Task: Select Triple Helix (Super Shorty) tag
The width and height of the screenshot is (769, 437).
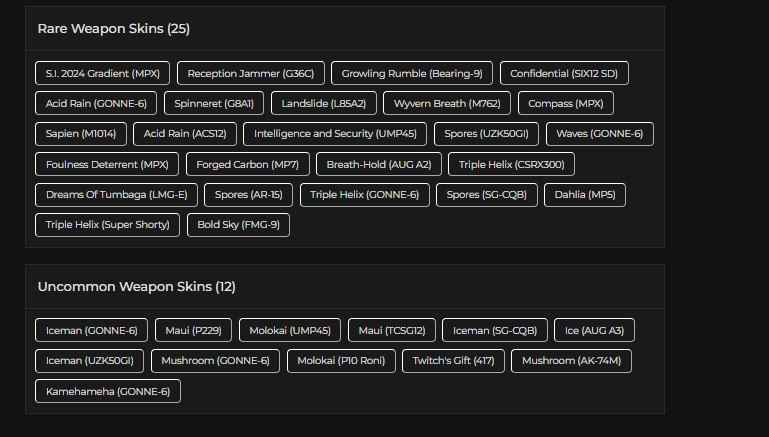Action: 108,224
